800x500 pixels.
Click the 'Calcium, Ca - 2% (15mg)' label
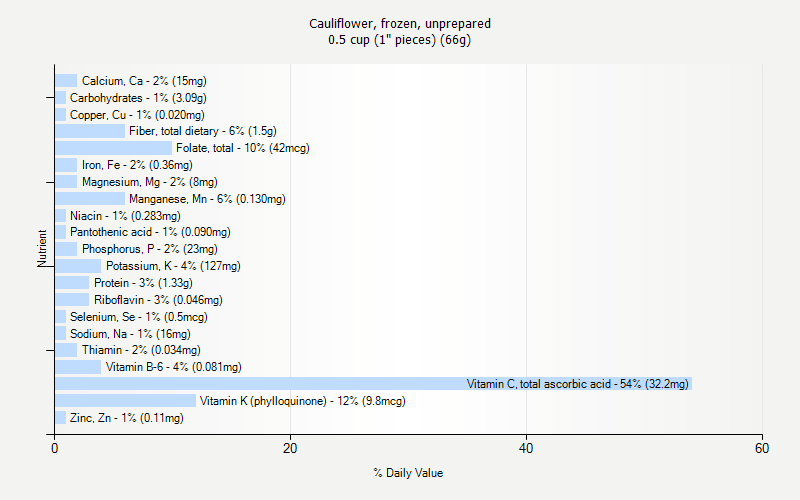(144, 81)
